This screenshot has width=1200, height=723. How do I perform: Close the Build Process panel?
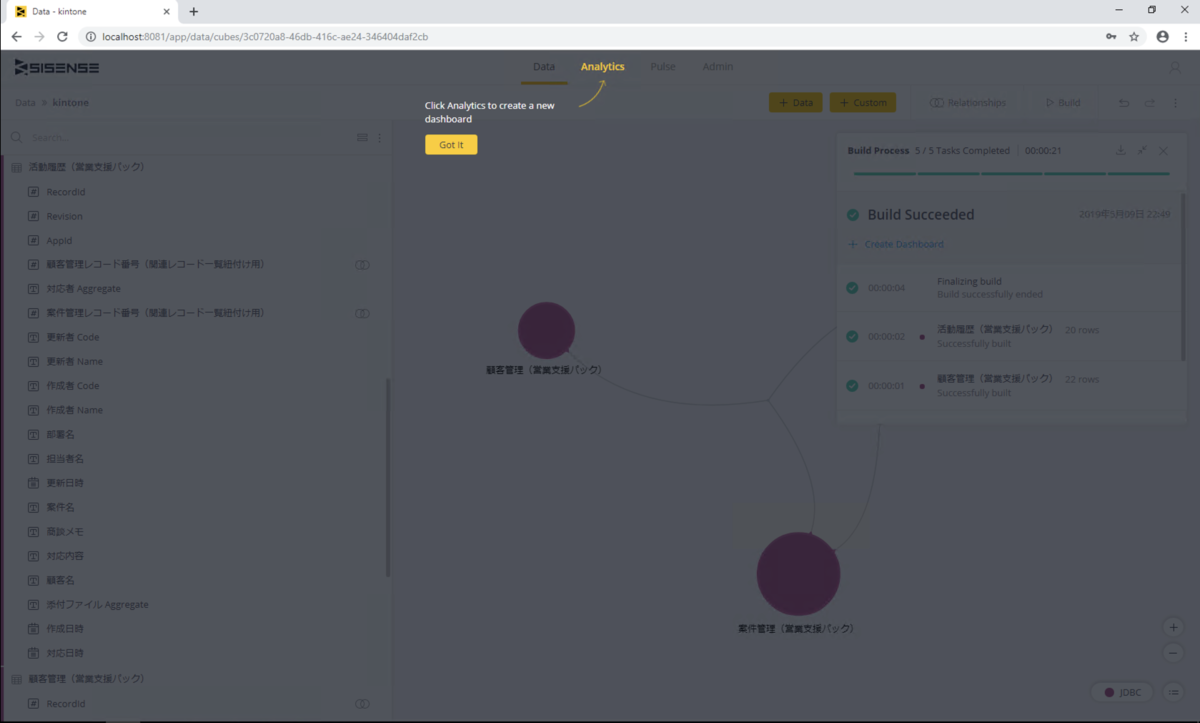tap(1163, 151)
